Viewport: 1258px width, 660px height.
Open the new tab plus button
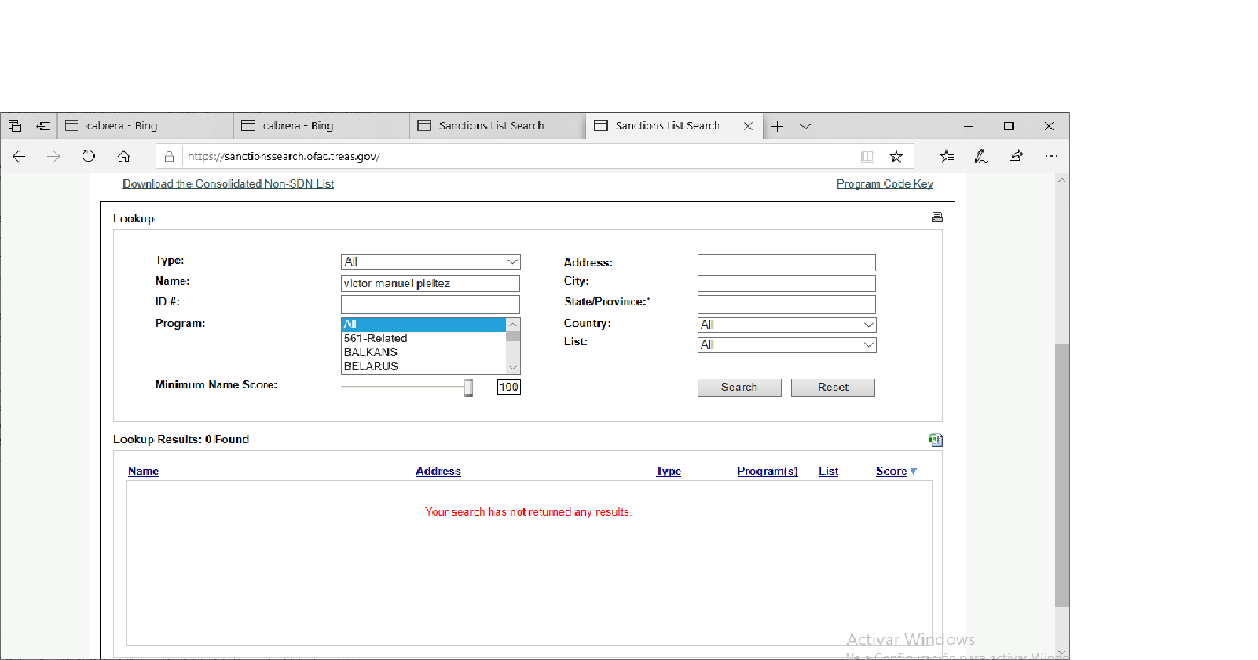pyautogui.click(x=777, y=126)
